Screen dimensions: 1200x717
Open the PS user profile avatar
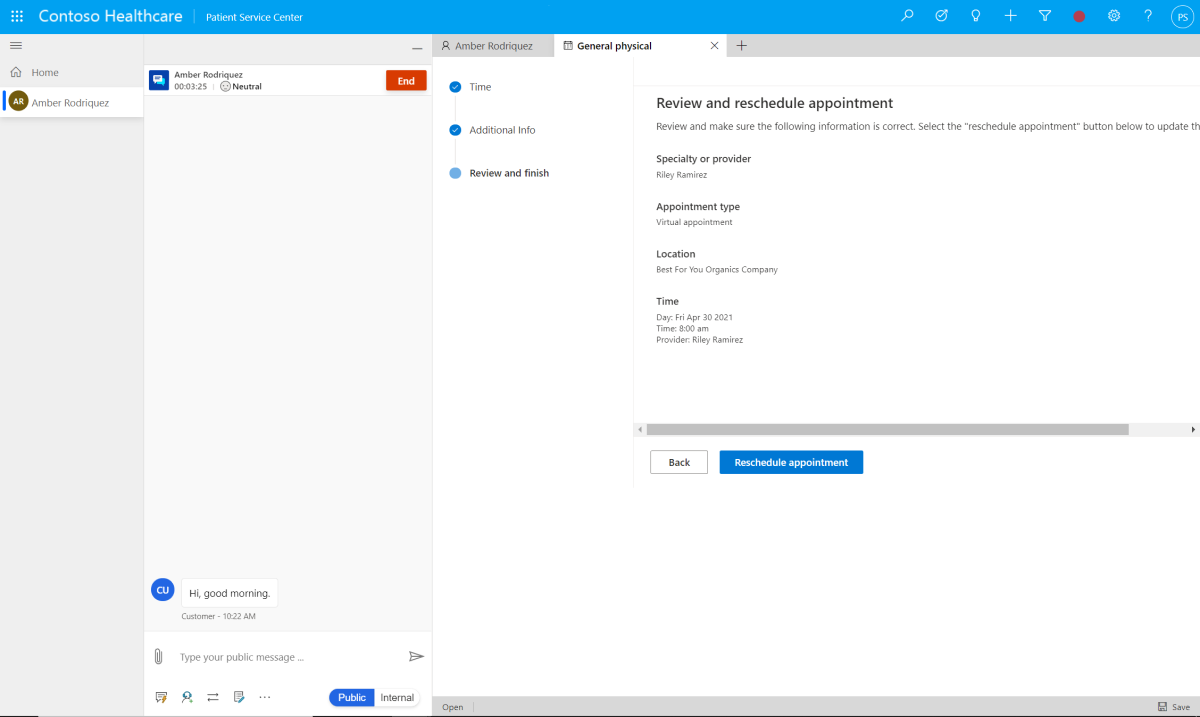point(1182,17)
